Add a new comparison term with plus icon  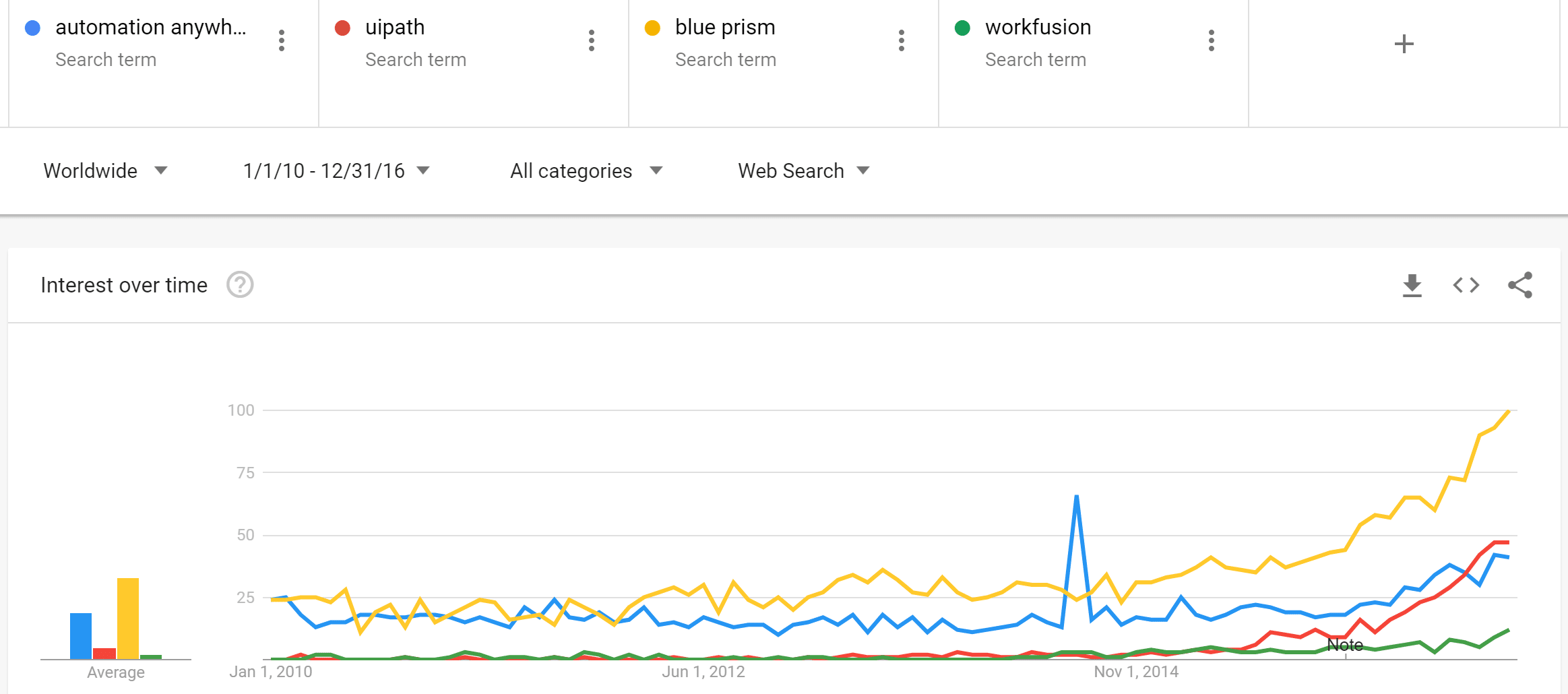pos(1404,44)
